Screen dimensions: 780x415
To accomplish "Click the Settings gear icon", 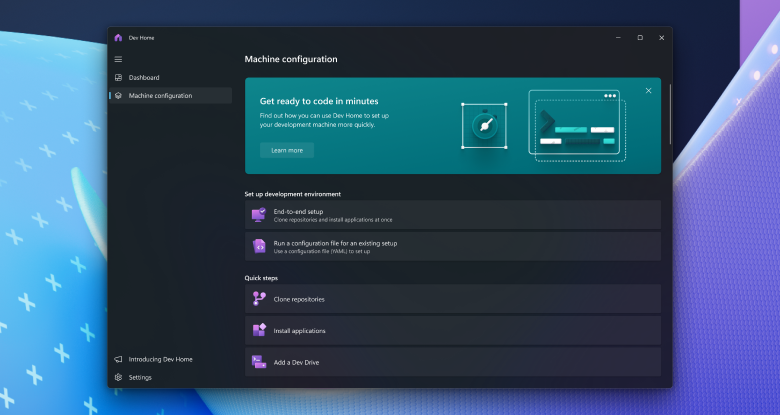I will 118,377.
